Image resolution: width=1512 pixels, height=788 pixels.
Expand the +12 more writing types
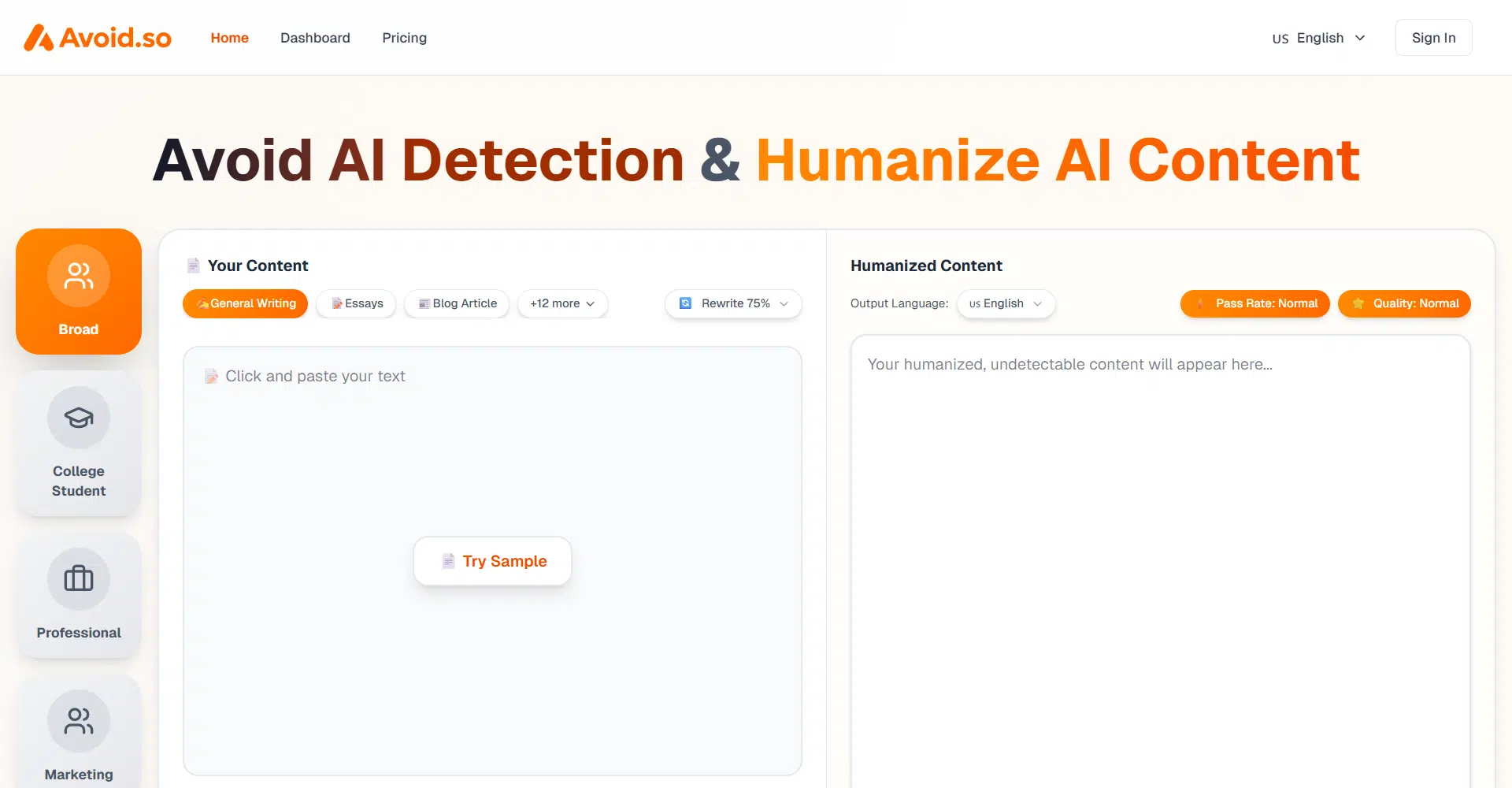pyautogui.click(x=562, y=303)
